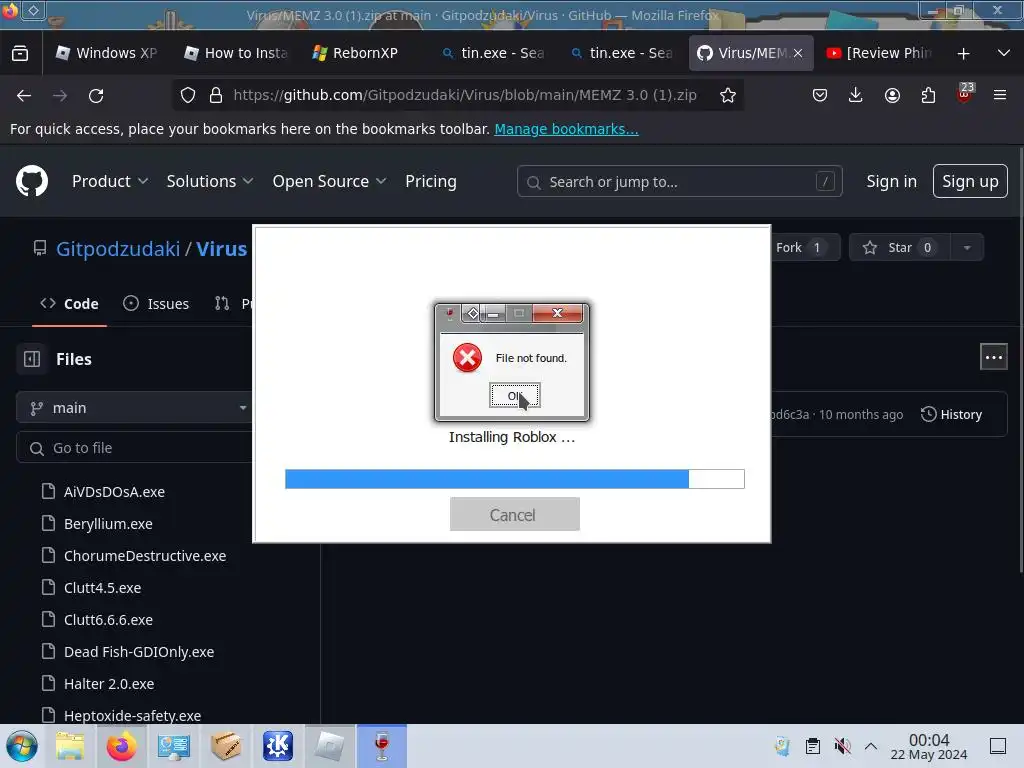Click OK in the File not found dialog
Image resolution: width=1024 pixels, height=768 pixels.
tap(515, 396)
